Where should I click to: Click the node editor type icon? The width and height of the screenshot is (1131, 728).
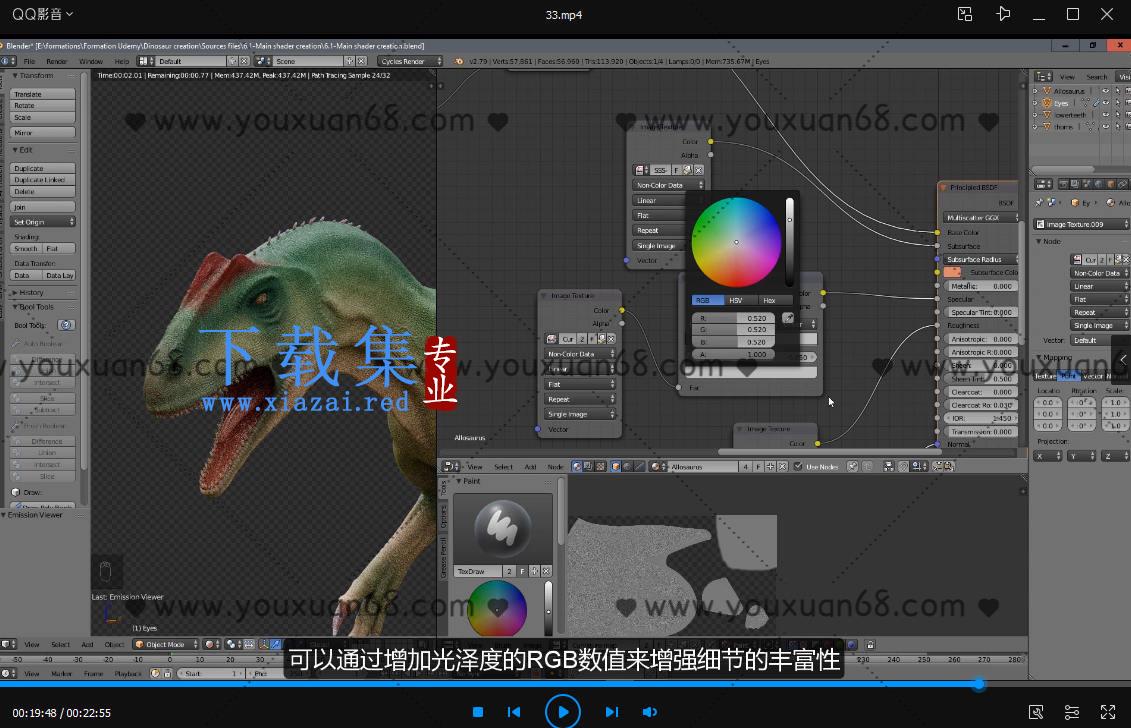[x=451, y=467]
